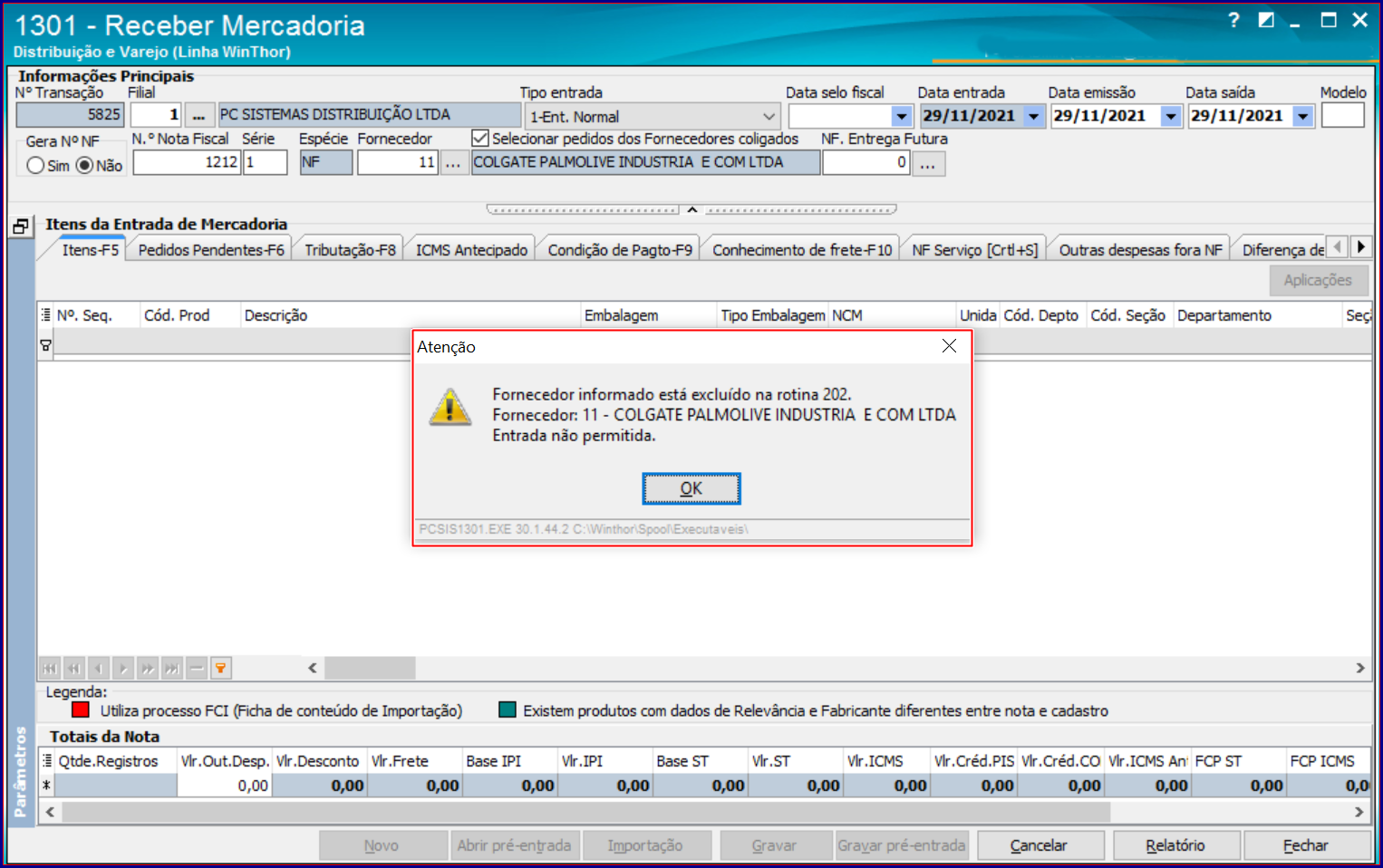Click the Importação button
This screenshot has height=868, width=1383.
click(x=645, y=845)
